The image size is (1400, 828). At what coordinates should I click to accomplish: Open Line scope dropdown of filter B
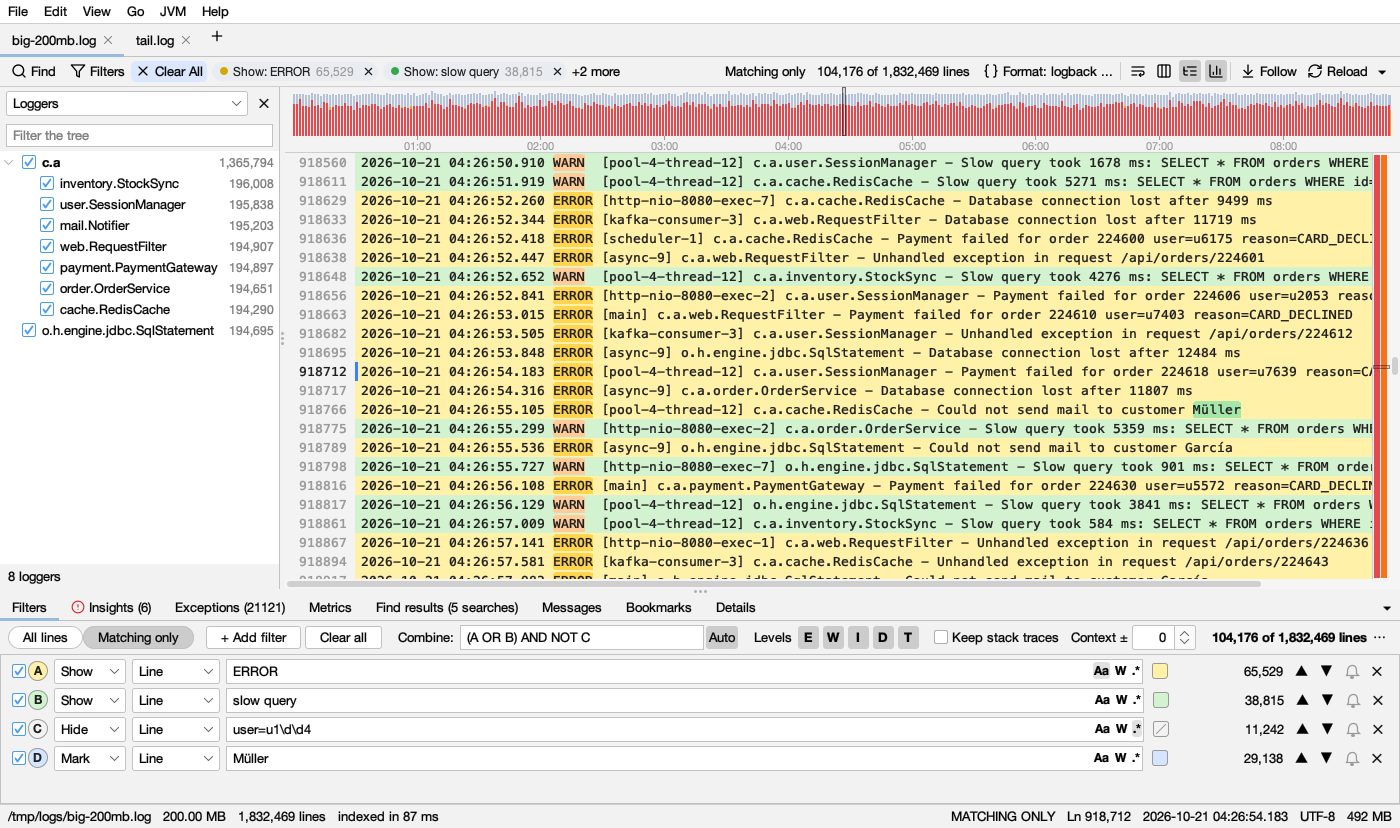(x=175, y=700)
